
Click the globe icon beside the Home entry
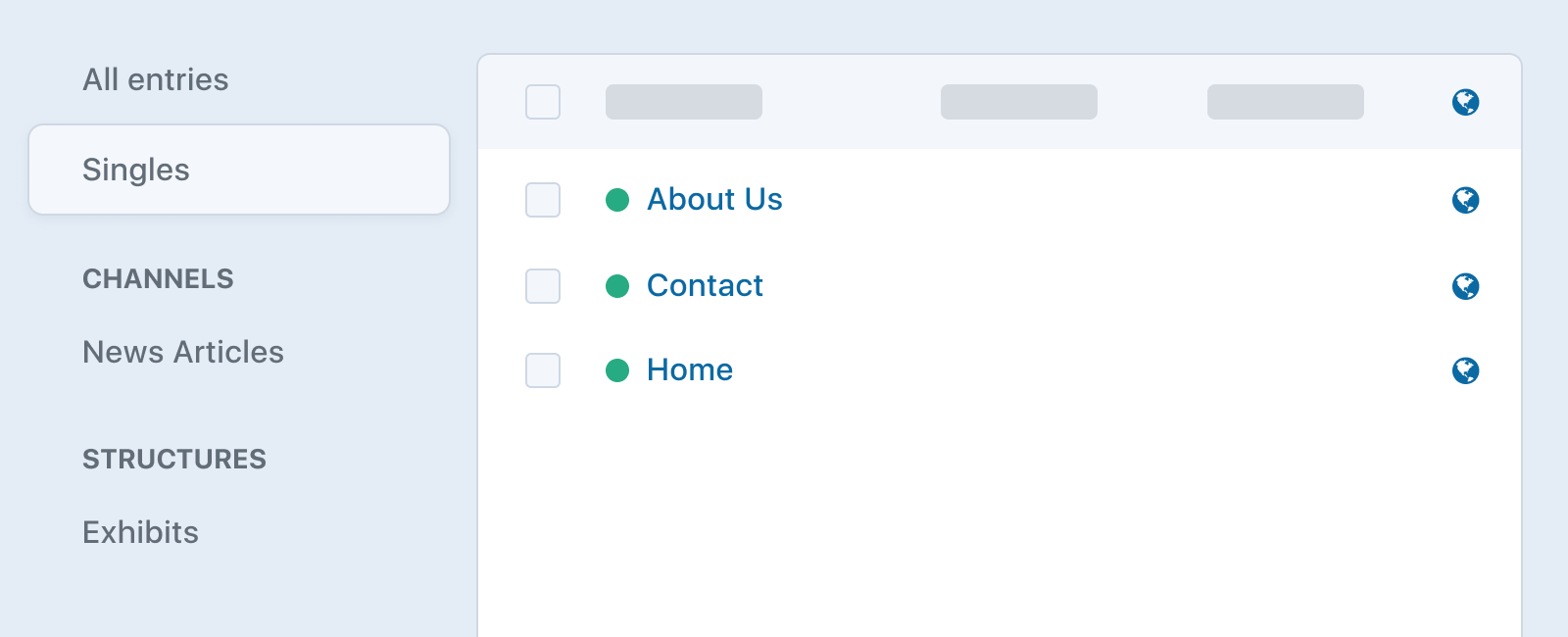(x=1466, y=370)
